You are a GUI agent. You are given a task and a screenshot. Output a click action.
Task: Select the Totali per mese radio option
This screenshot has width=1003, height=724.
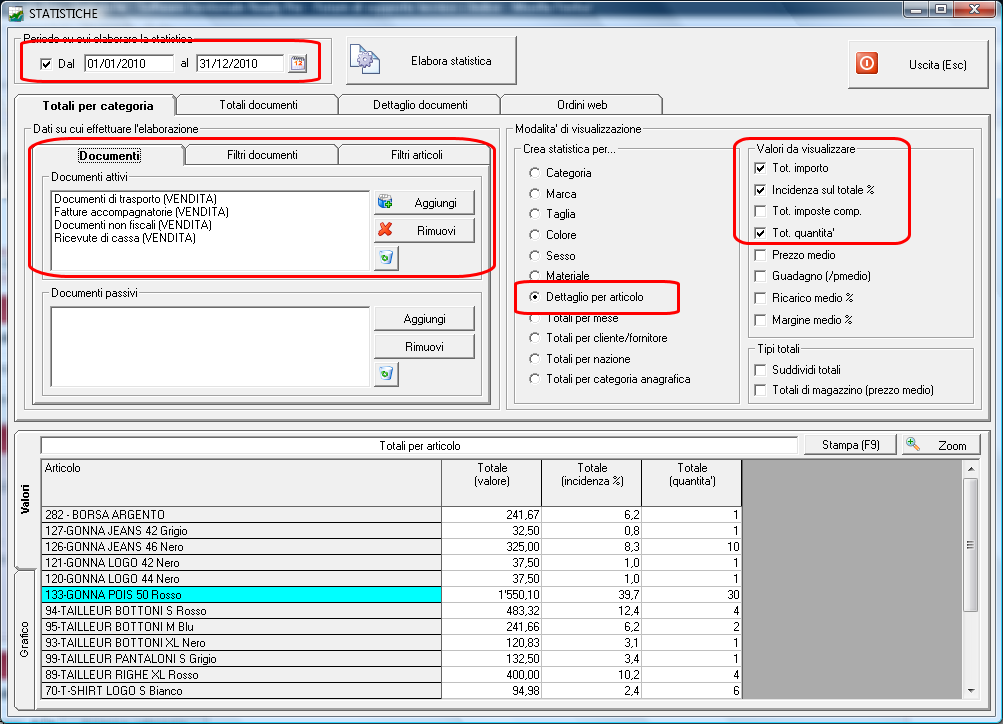pos(534,318)
